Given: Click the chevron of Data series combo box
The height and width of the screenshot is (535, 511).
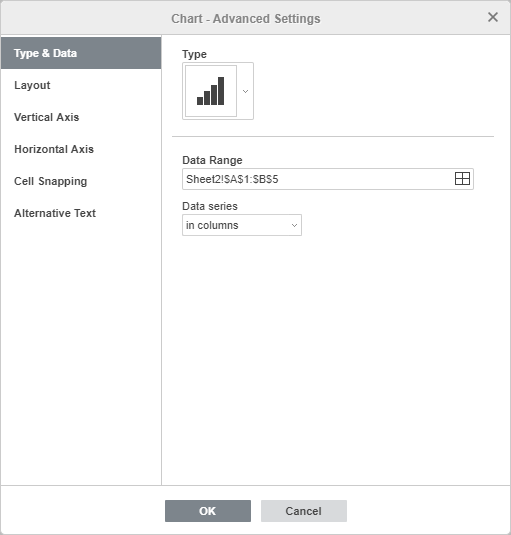Looking at the screenshot, I should [x=294, y=225].
